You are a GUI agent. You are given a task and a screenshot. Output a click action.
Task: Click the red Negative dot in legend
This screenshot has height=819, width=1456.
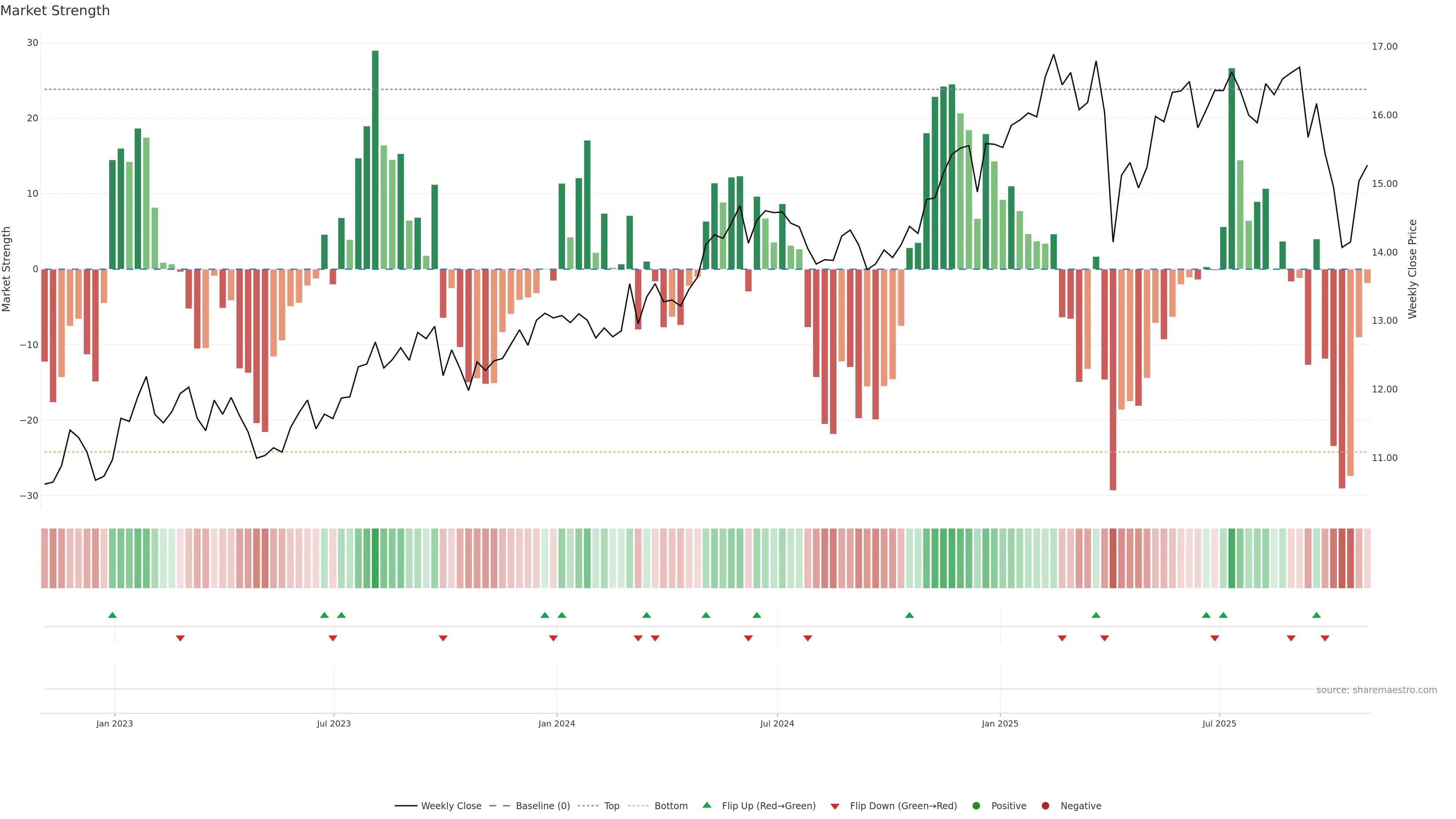(1045, 806)
